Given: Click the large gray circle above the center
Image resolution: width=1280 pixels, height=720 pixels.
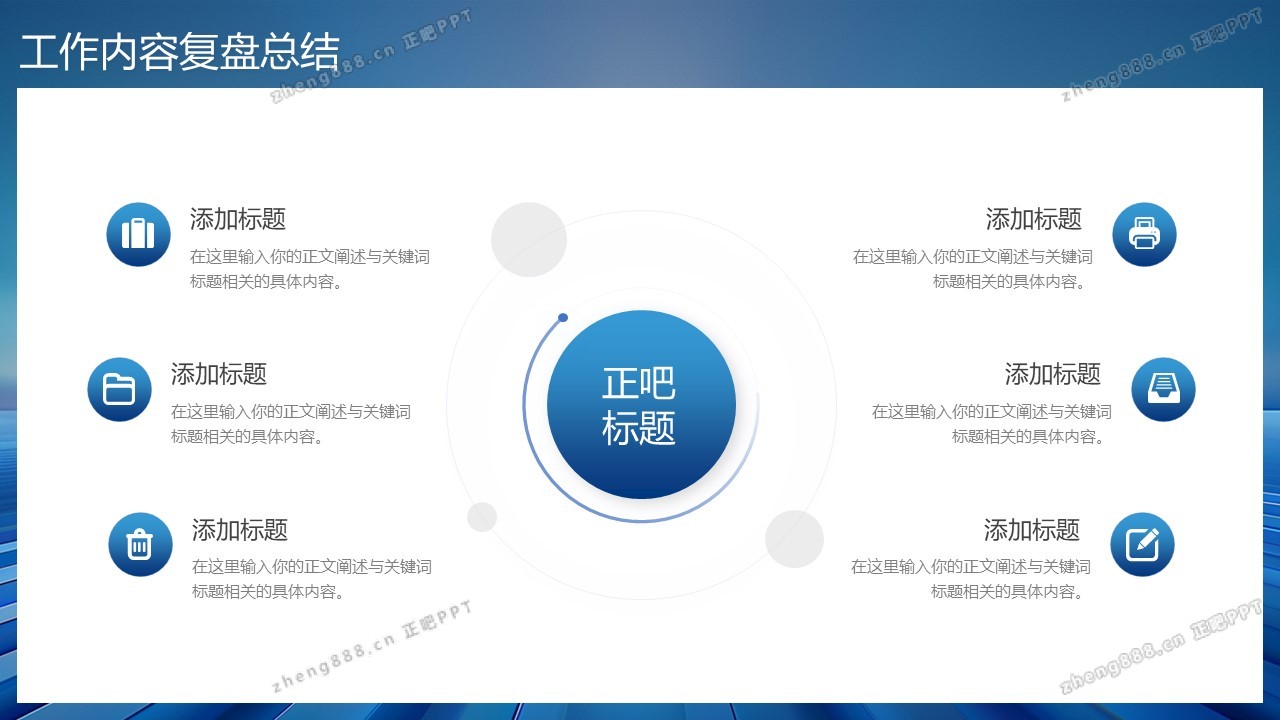Looking at the screenshot, I should click(529, 240).
